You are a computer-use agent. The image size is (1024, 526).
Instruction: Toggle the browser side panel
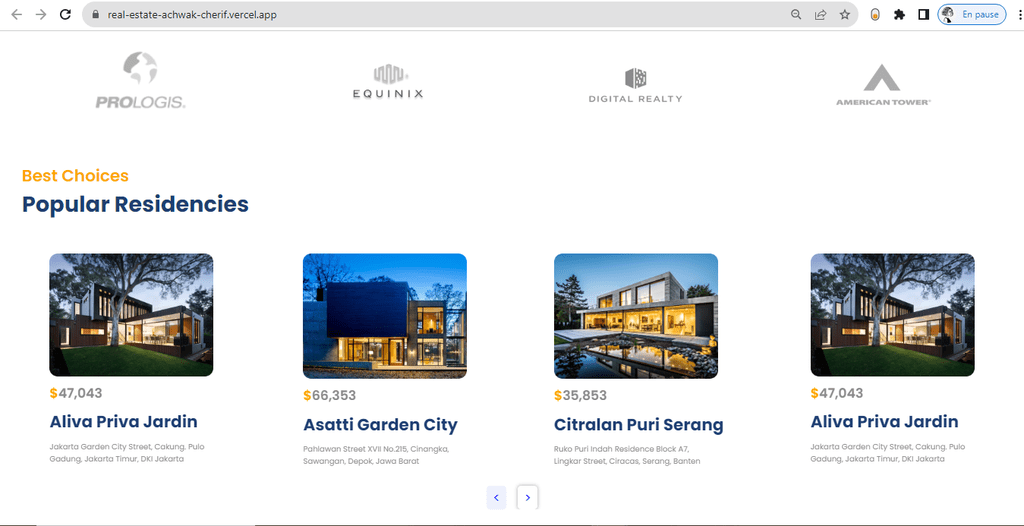[923, 14]
